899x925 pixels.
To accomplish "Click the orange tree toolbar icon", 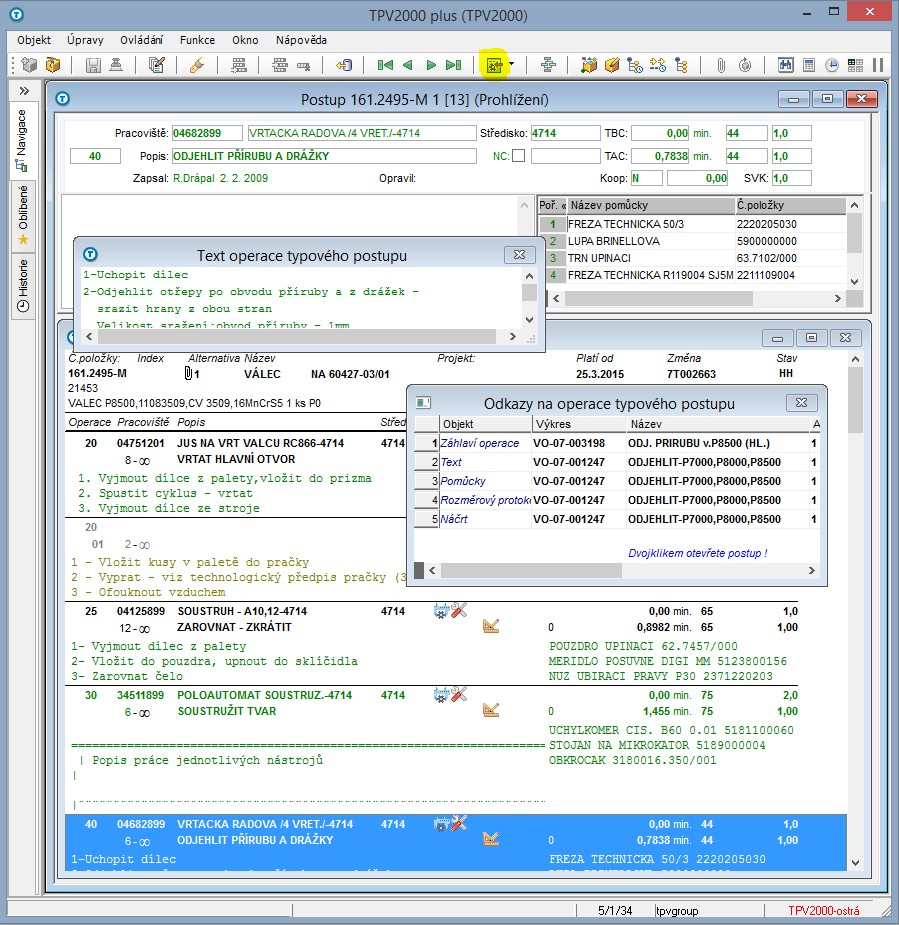I will tap(681, 65).
